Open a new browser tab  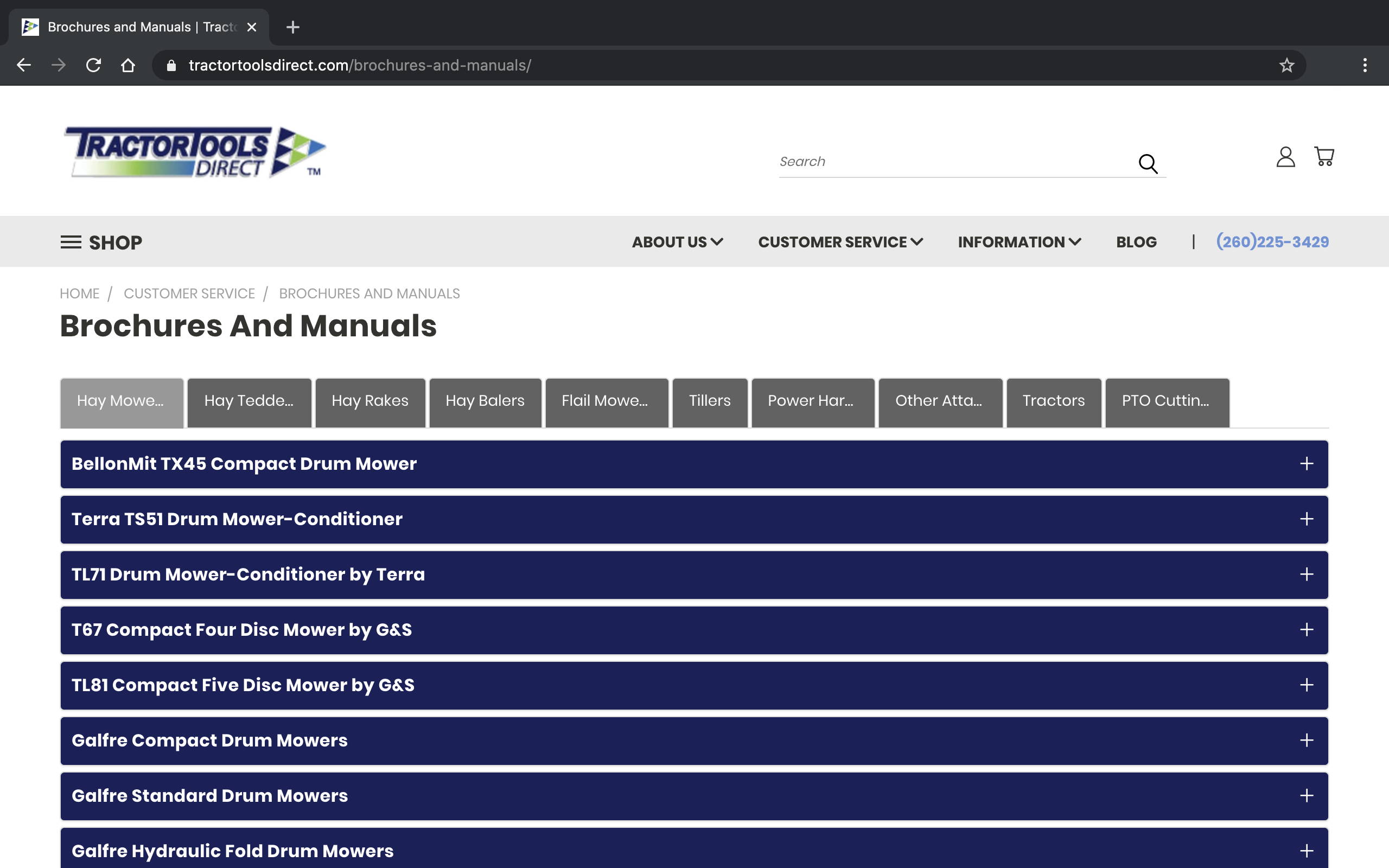click(293, 27)
